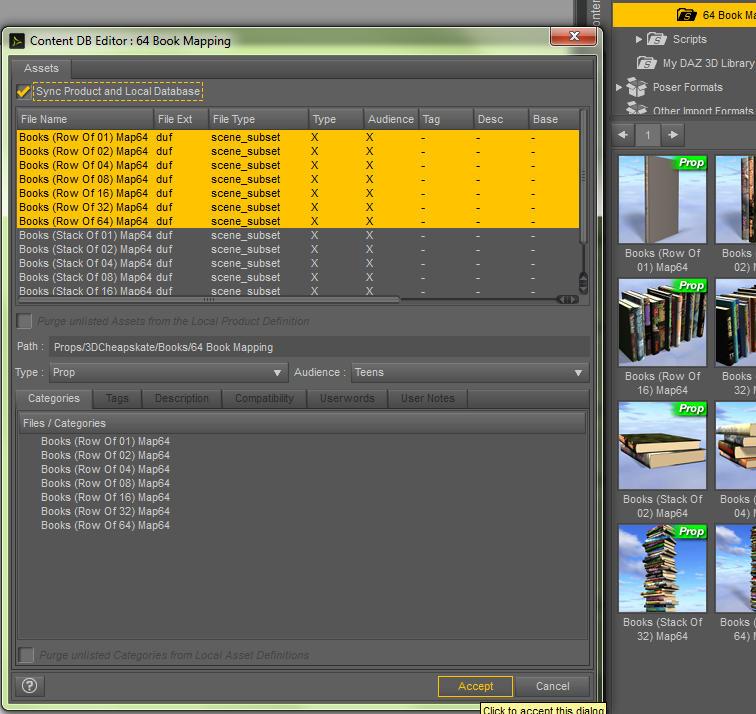Go to previous page arrow in content pane
This screenshot has height=714, width=756.
[623, 135]
